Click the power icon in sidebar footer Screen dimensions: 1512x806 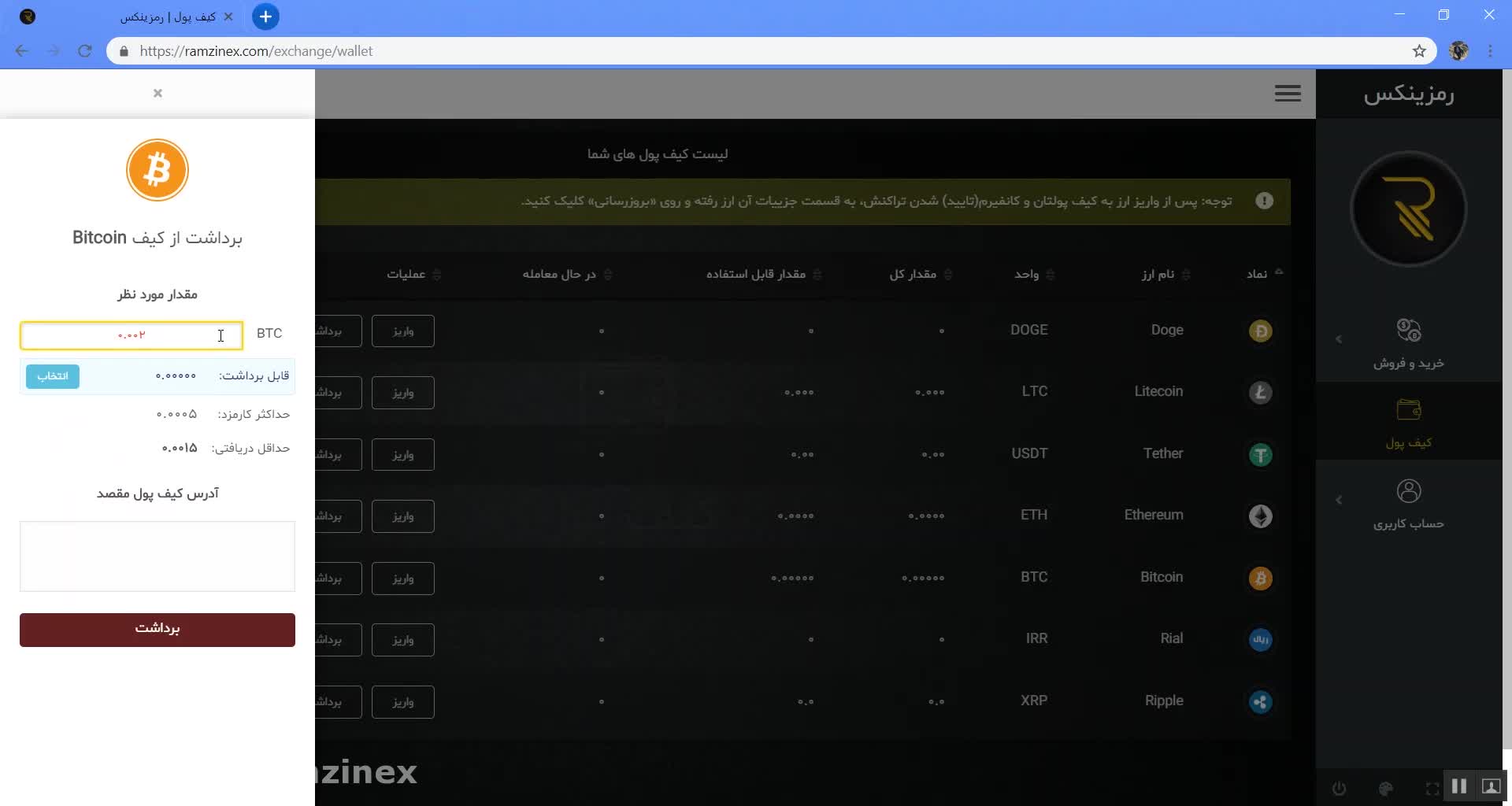pos(1339,788)
